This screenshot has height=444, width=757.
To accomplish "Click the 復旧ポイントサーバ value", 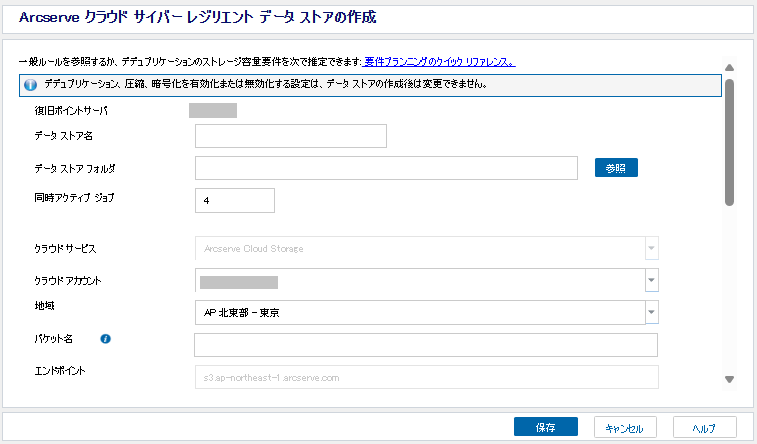I will [213, 110].
